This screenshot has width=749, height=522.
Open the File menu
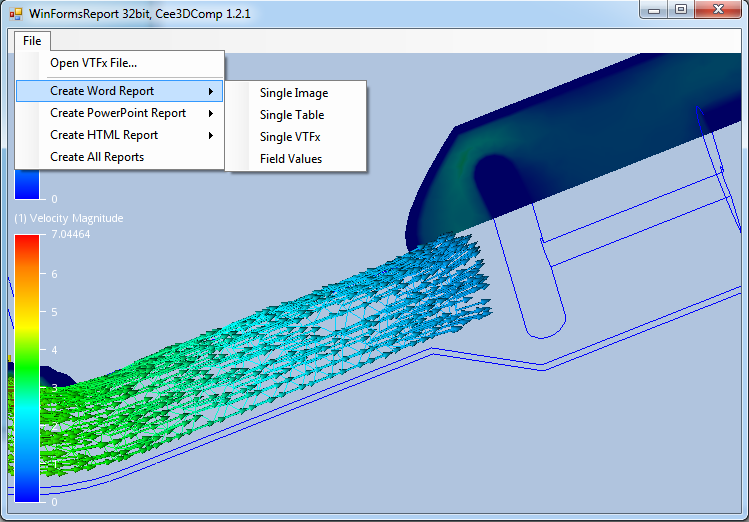pyautogui.click(x=33, y=41)
